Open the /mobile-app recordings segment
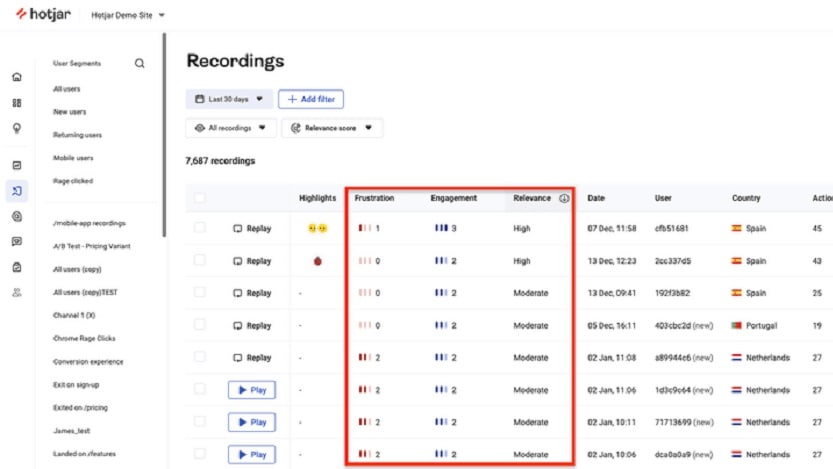The height and width of the screenshot is (469, 833). 89,223
